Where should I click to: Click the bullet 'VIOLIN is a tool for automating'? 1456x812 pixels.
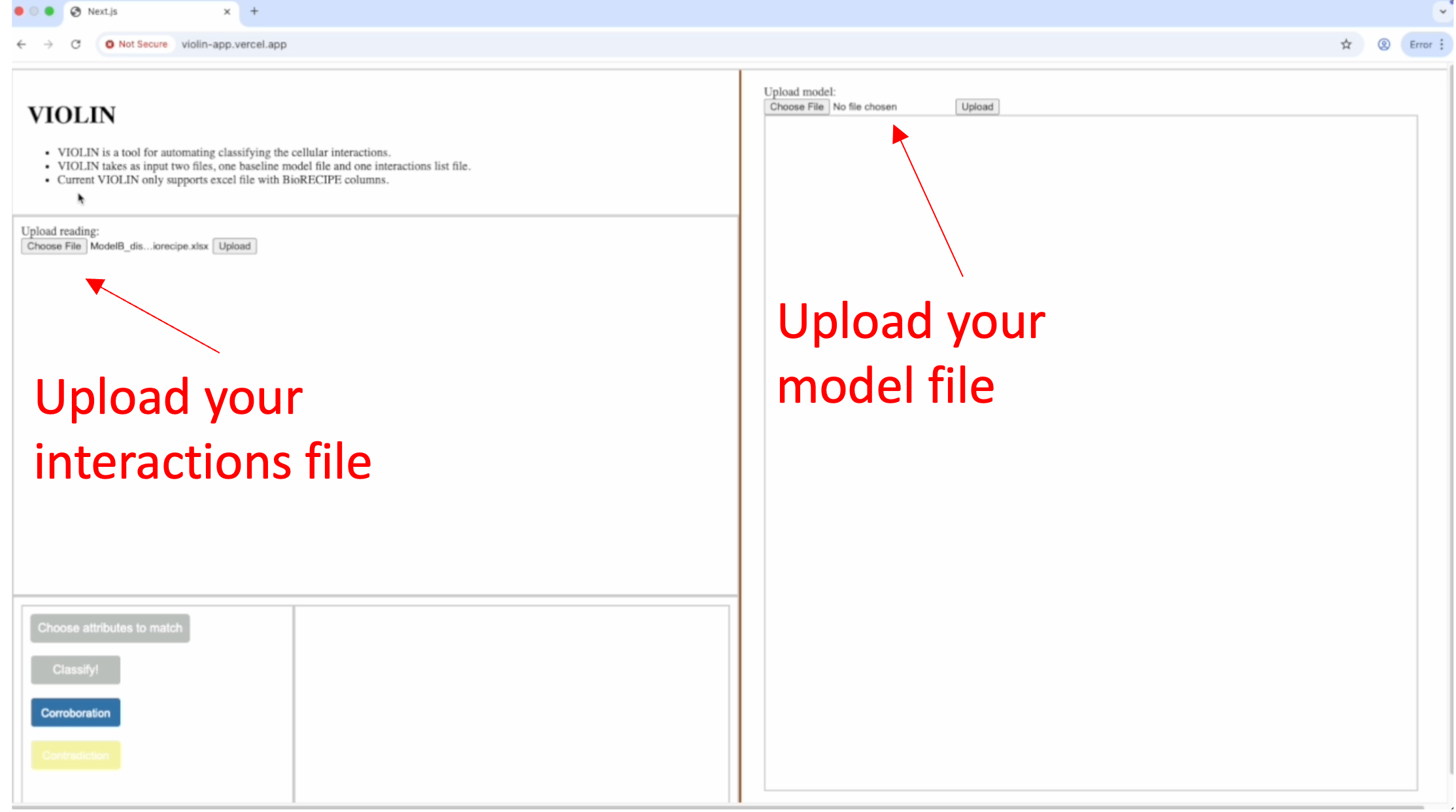pos(224,152)
